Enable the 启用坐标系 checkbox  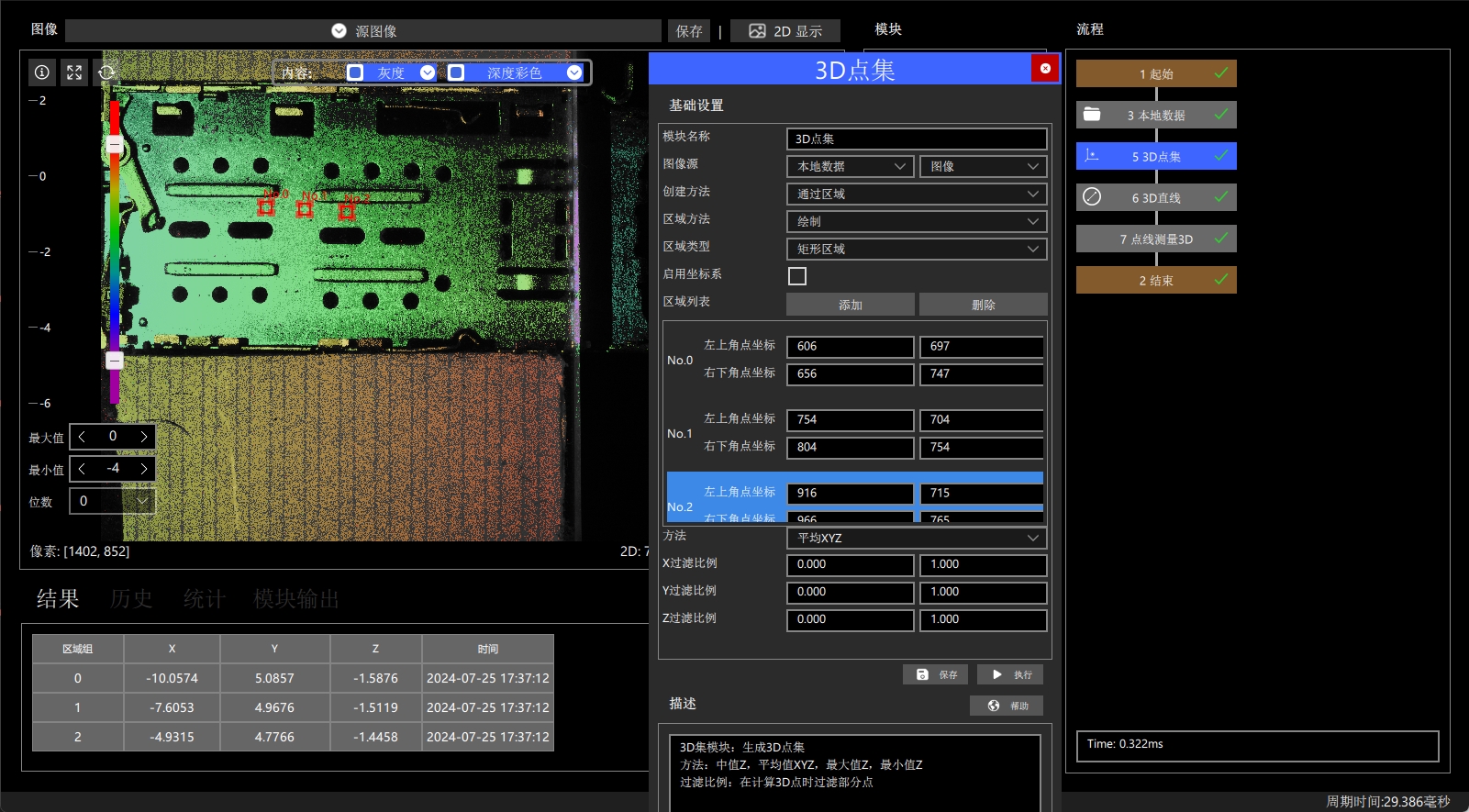click(x=797, y=276)
